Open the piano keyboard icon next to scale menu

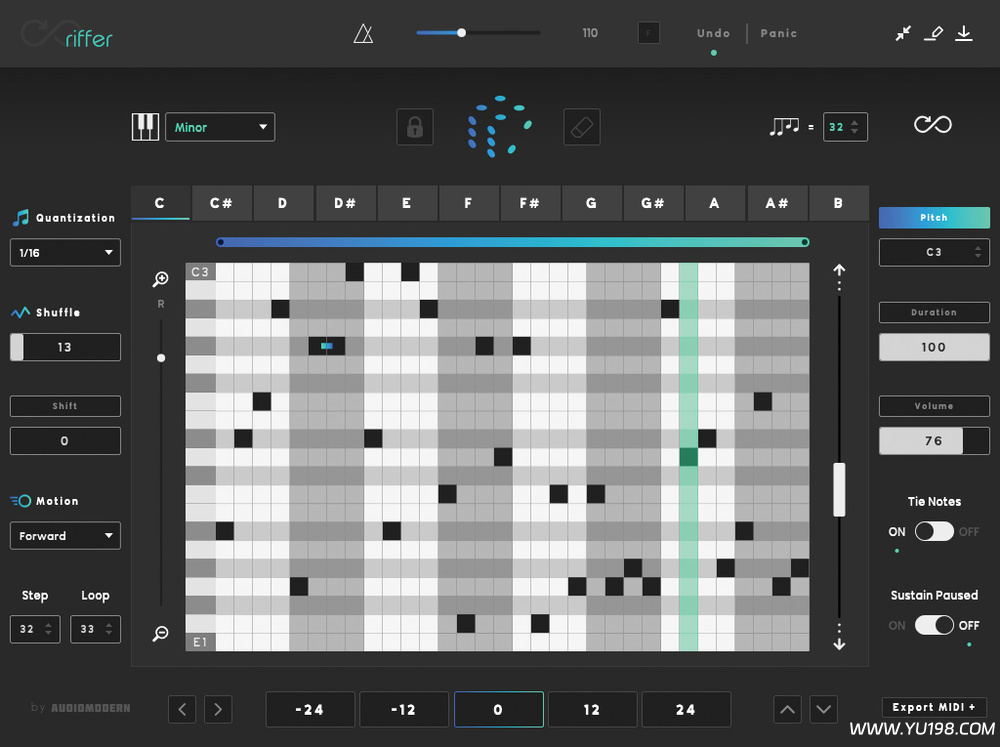pos(145,127)
